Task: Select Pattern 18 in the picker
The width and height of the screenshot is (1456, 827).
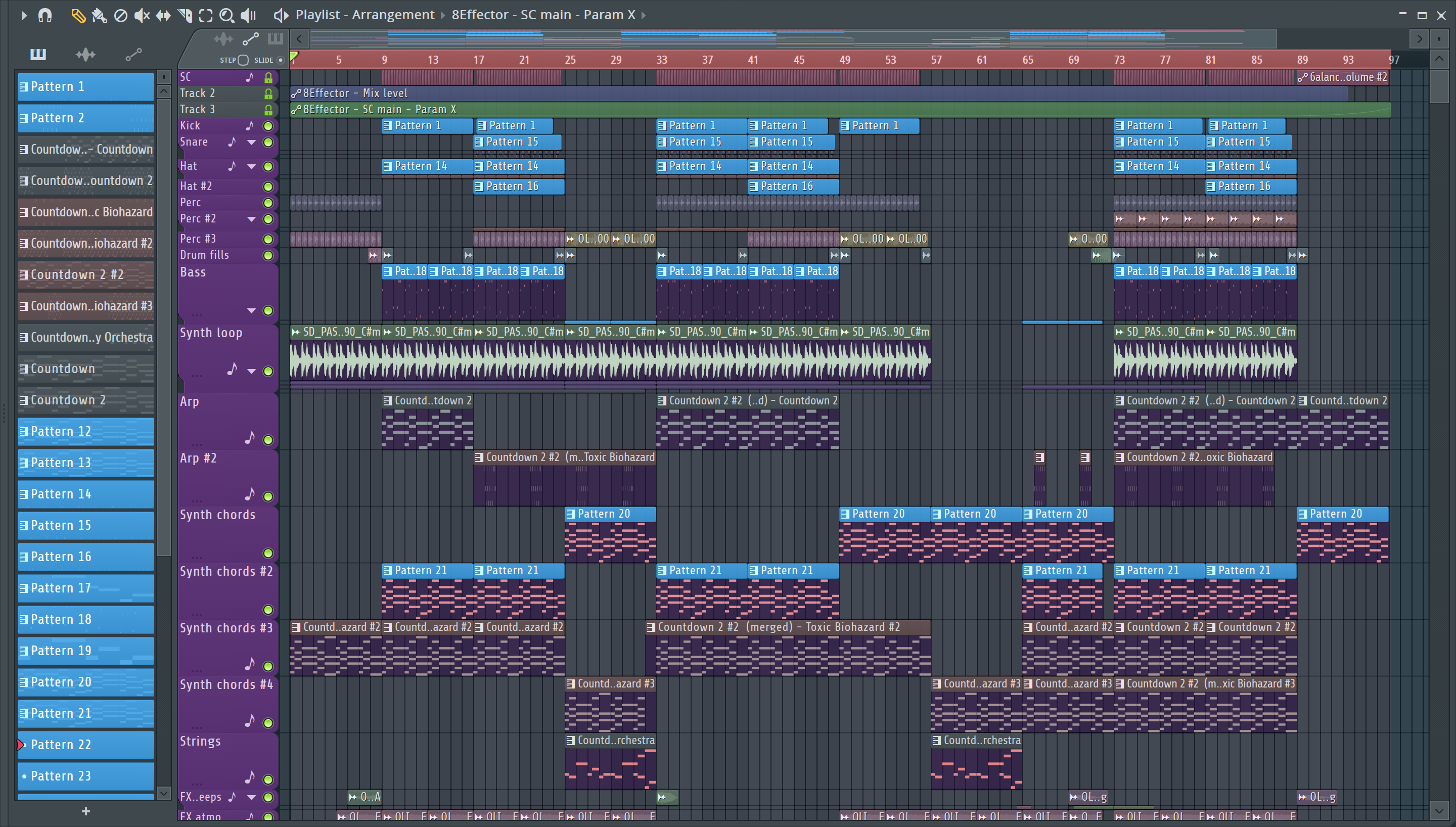Action: pyautogui.click(x=86, y=620)
